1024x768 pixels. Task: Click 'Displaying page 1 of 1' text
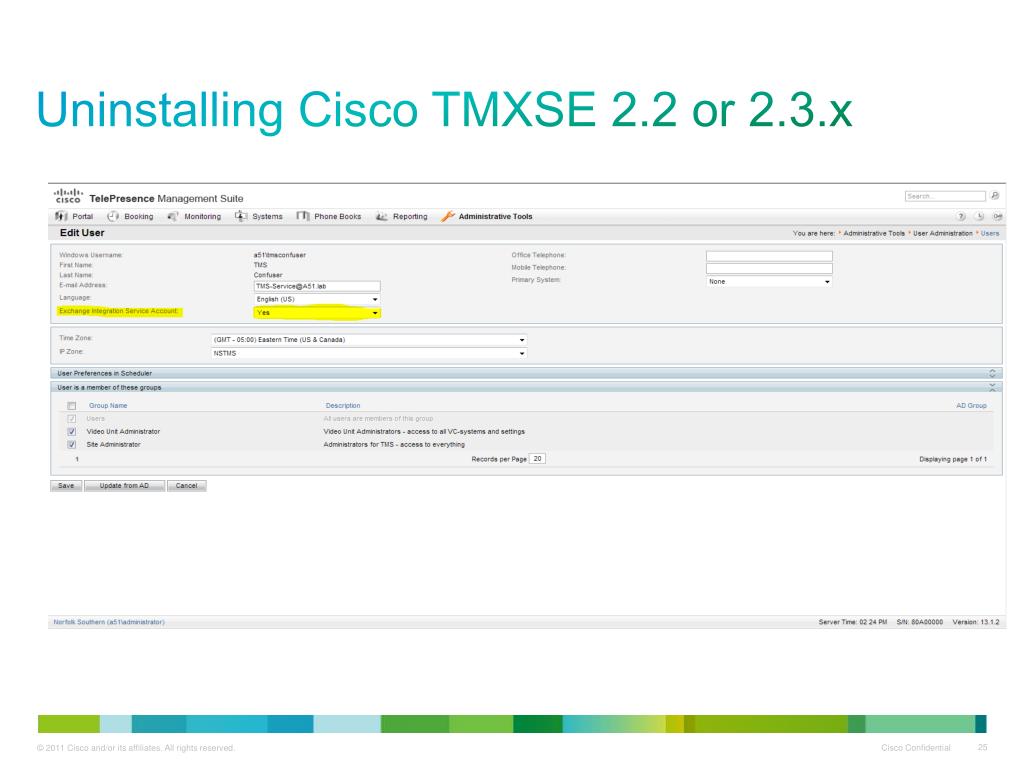[x=953, y=459]
